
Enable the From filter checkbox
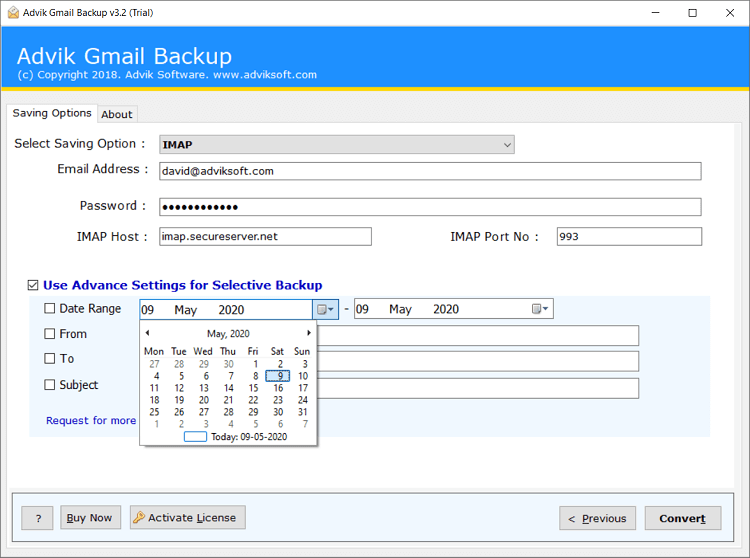click(49, 334)
